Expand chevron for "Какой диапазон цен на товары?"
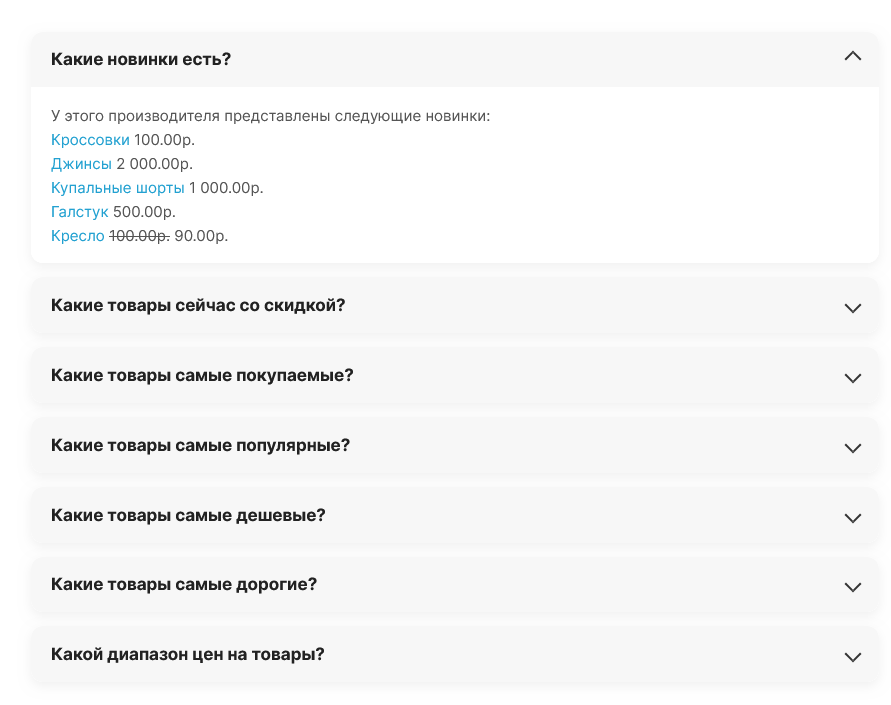Image resolution: width=891 pixels, height=705 pixels. (852, 657)
